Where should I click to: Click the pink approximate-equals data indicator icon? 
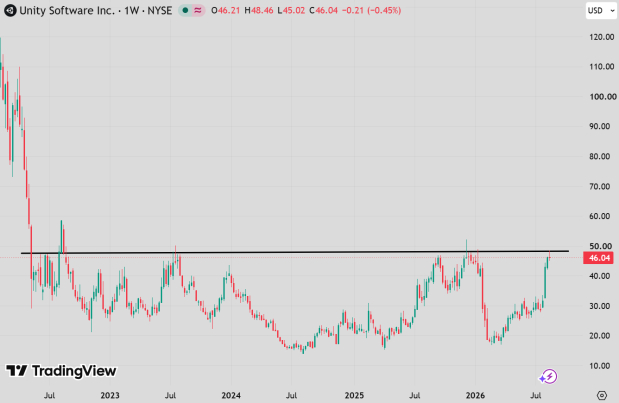click(x=198, y=10)
